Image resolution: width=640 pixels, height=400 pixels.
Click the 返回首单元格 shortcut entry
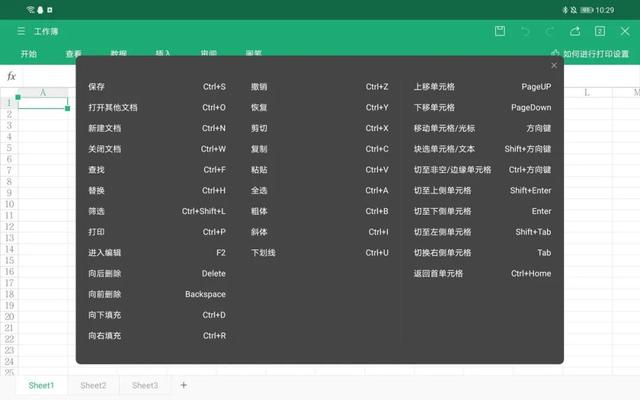(482, 273)
